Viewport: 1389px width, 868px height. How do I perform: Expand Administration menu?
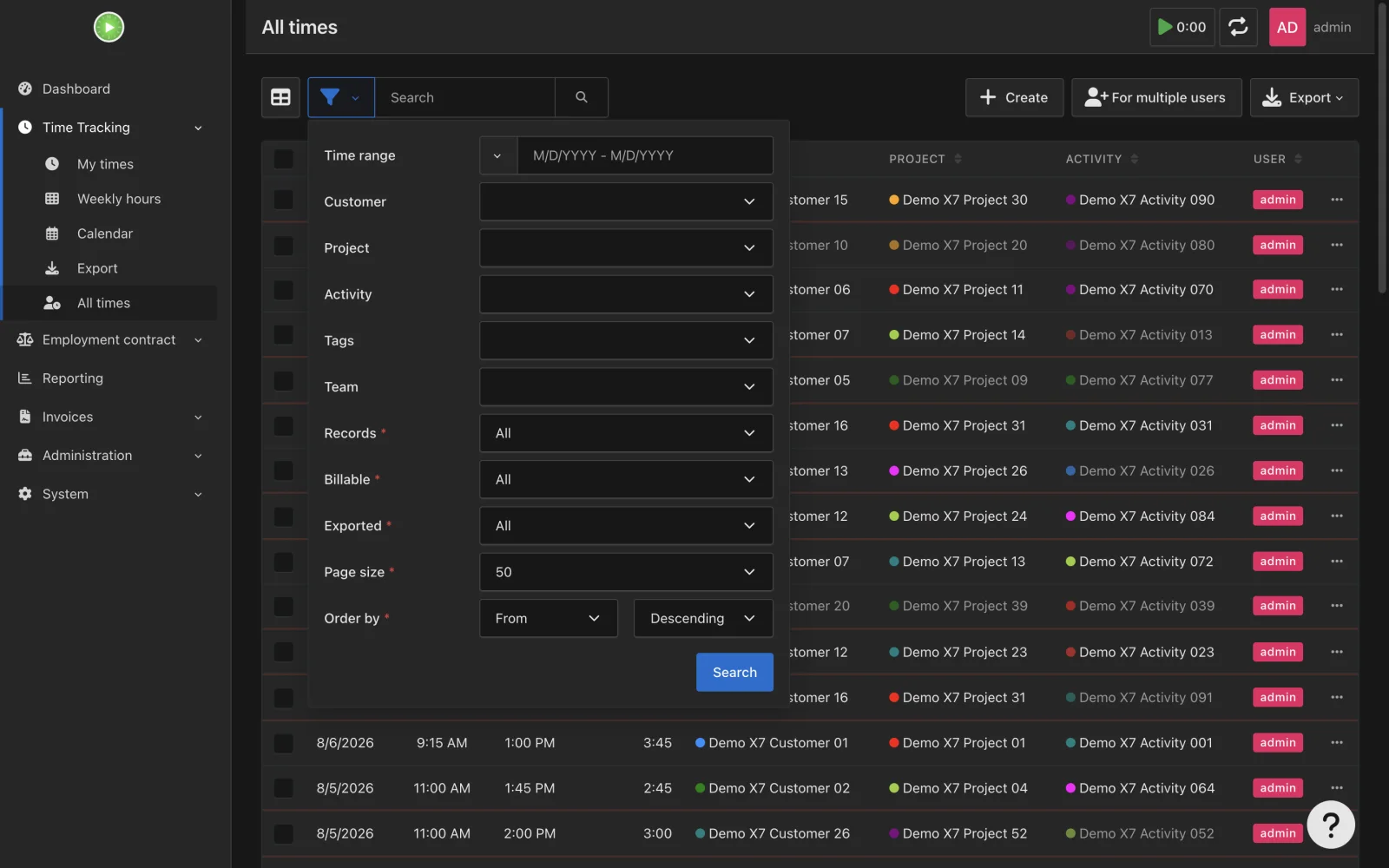109,456
